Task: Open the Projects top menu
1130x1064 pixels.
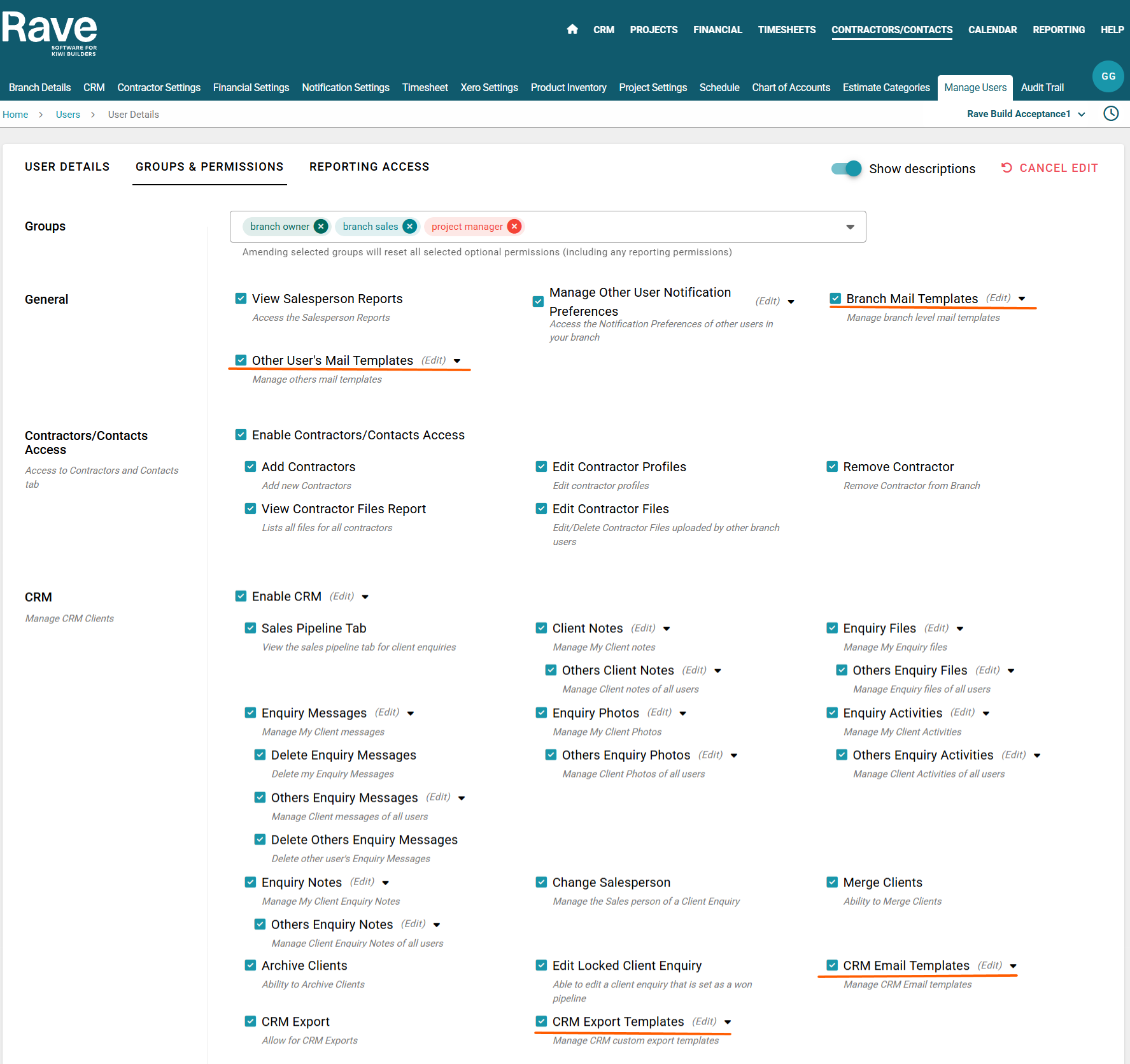Action: (654, 30)
